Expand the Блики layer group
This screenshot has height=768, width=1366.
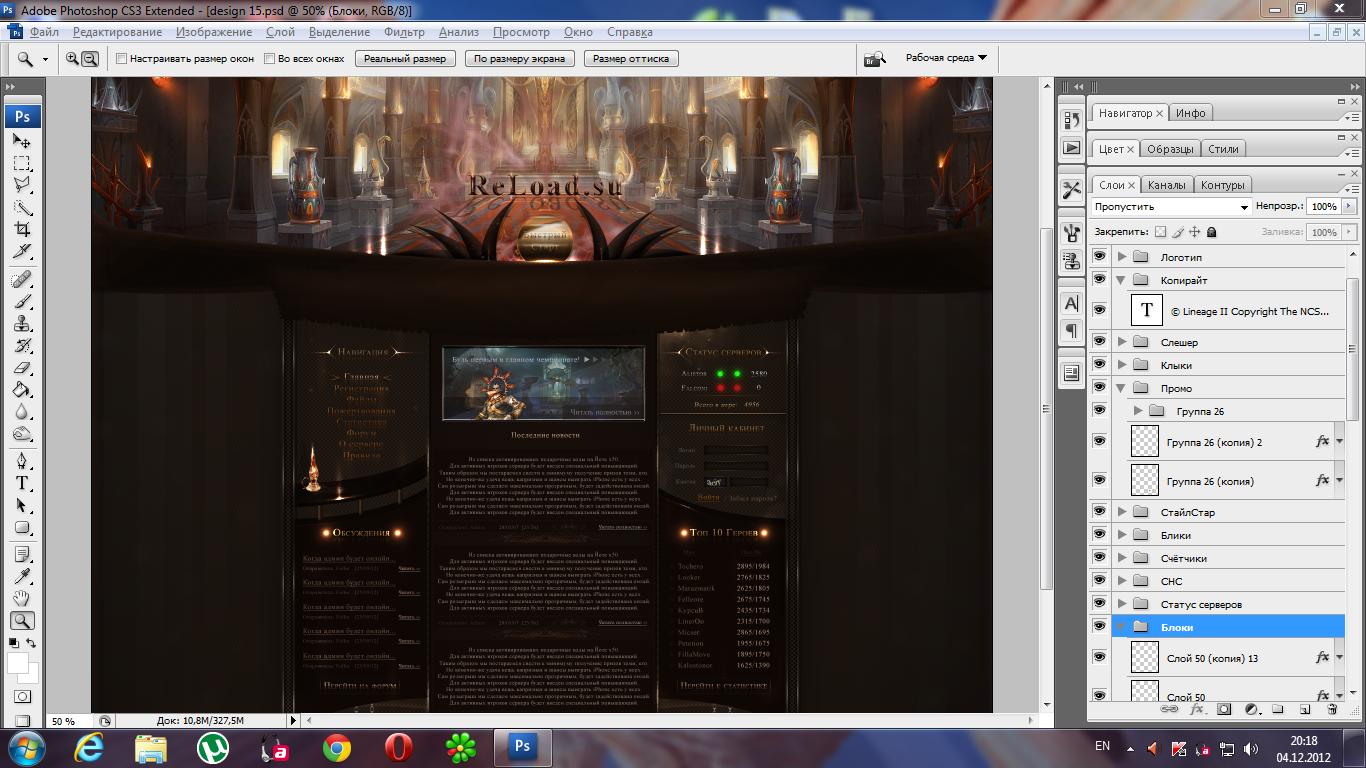tap(1122, 535)
